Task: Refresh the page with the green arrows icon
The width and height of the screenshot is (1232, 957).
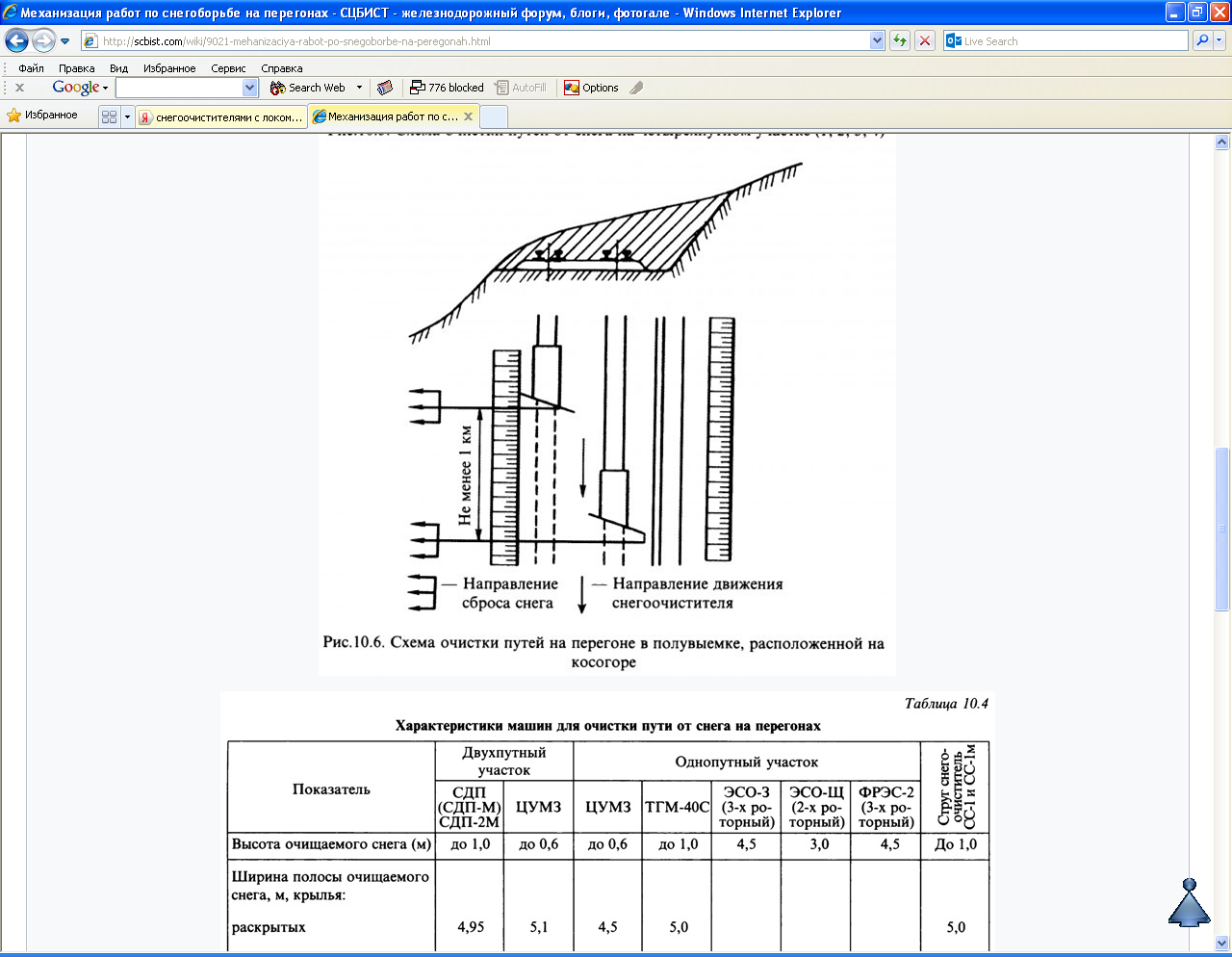Action: 900,41
